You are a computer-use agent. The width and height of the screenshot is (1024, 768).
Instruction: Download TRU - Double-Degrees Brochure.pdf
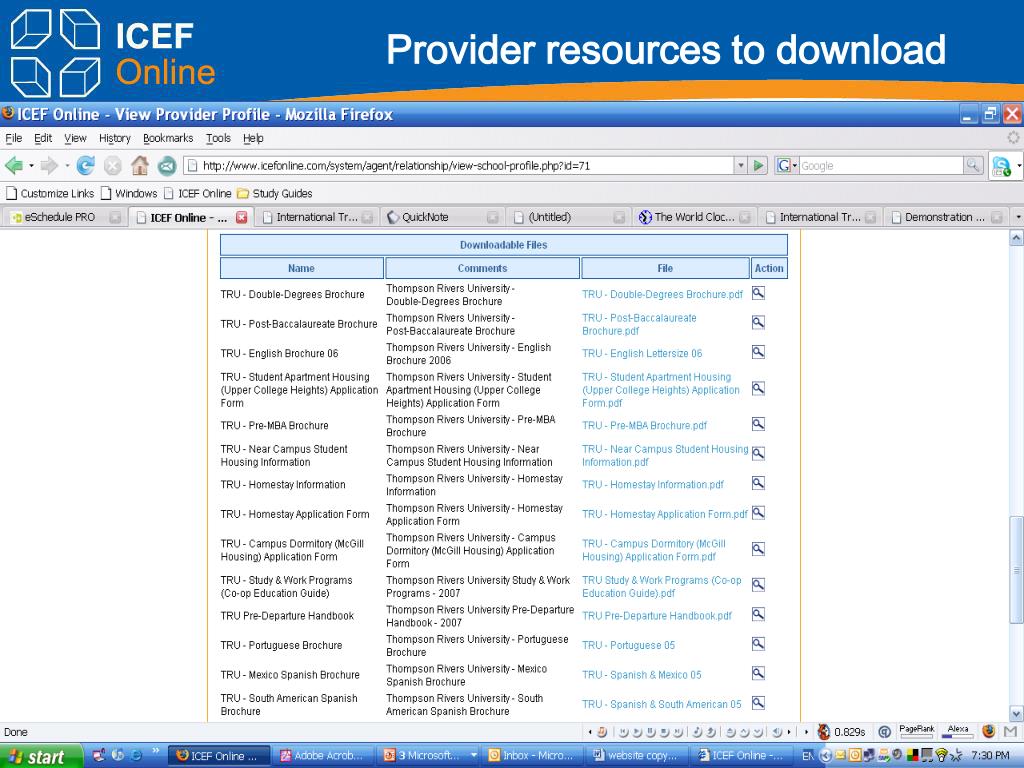coord(662,295)
